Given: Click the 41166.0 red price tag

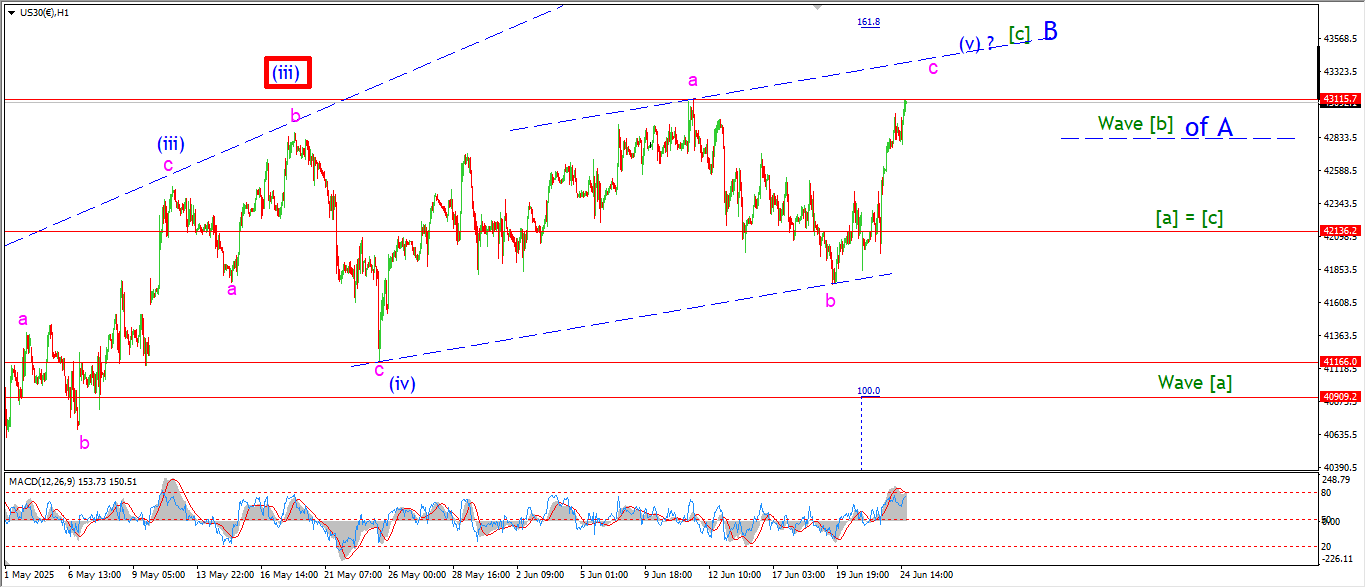Looking at the screenshot, I should [1339, 362].
